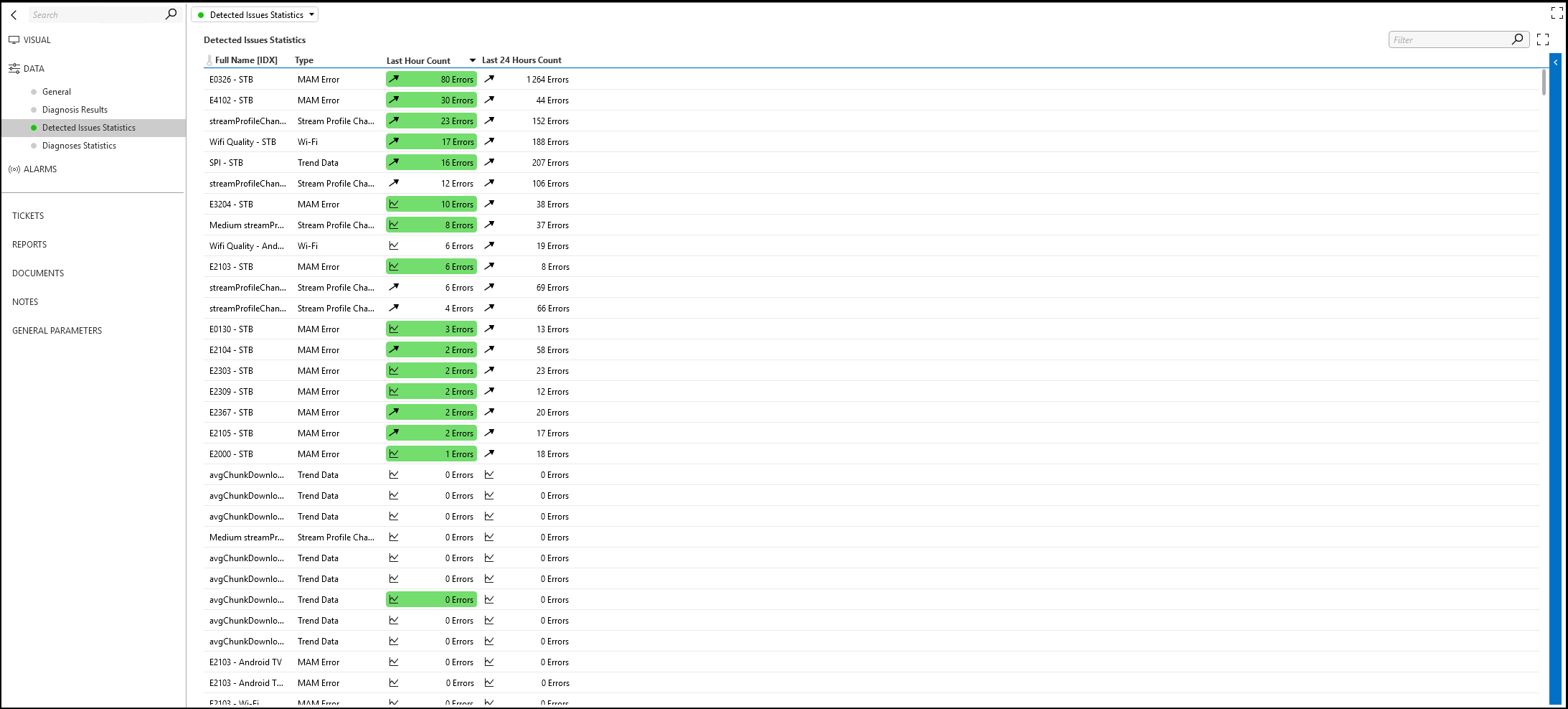Open the DATA section
The width and height of the screenshot is (1568, 709).
pos(34,69)
